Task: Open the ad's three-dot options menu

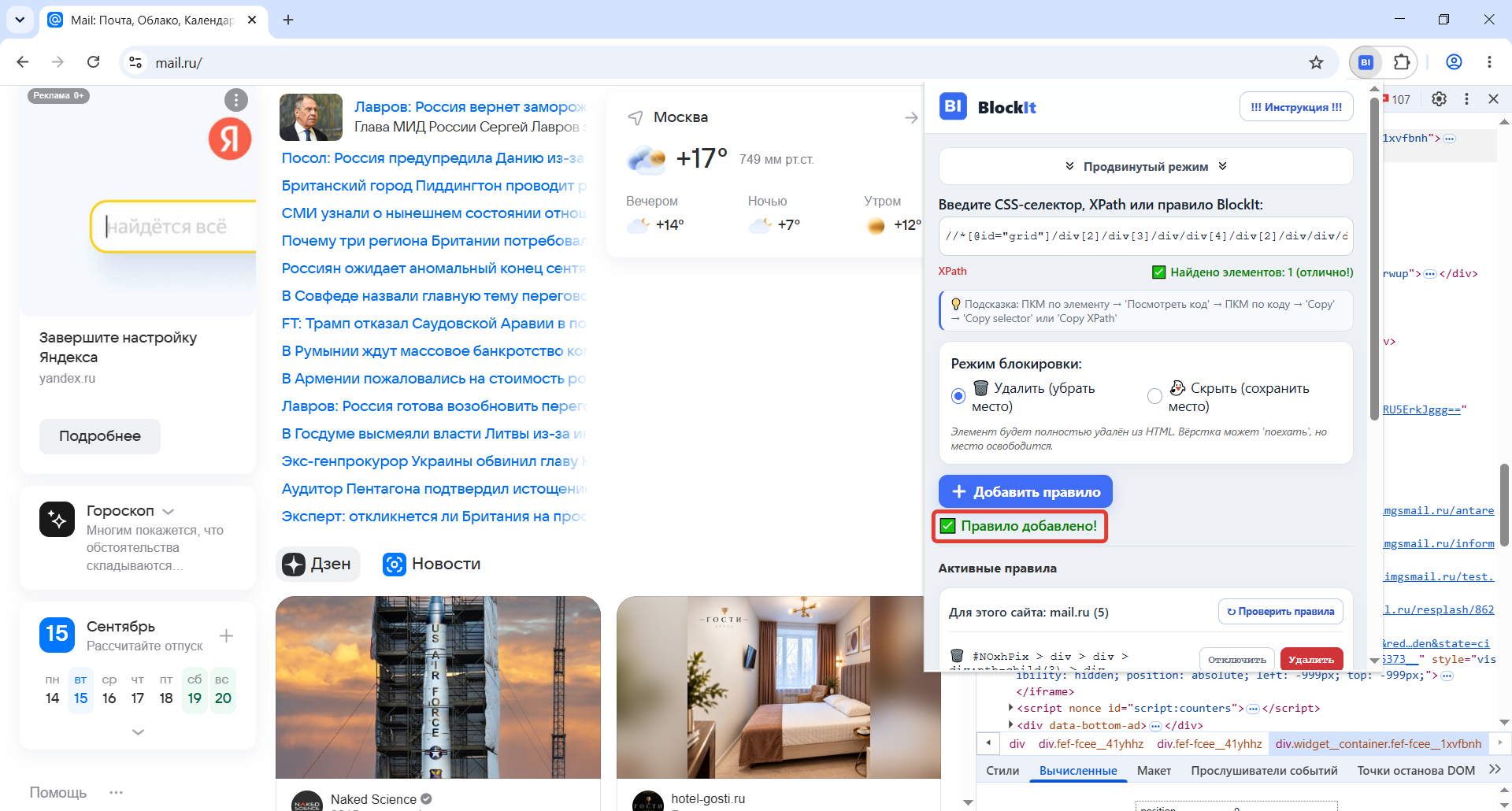Action: [236, 100]
